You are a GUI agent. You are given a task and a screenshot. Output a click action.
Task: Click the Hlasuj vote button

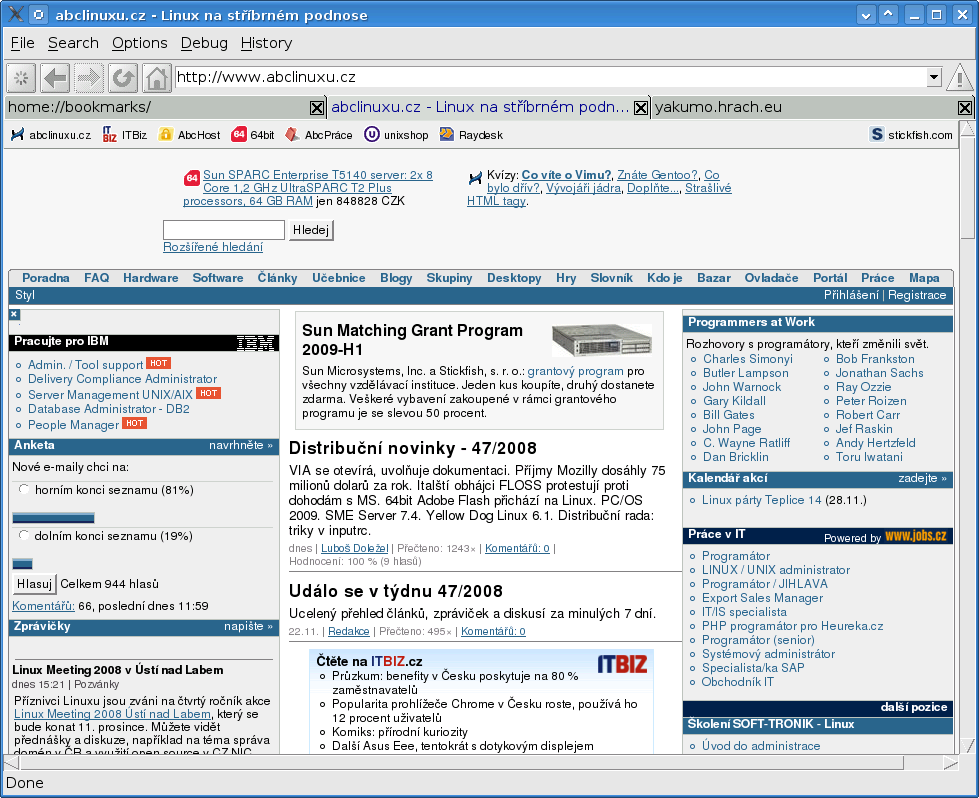(x=34, y=584)
